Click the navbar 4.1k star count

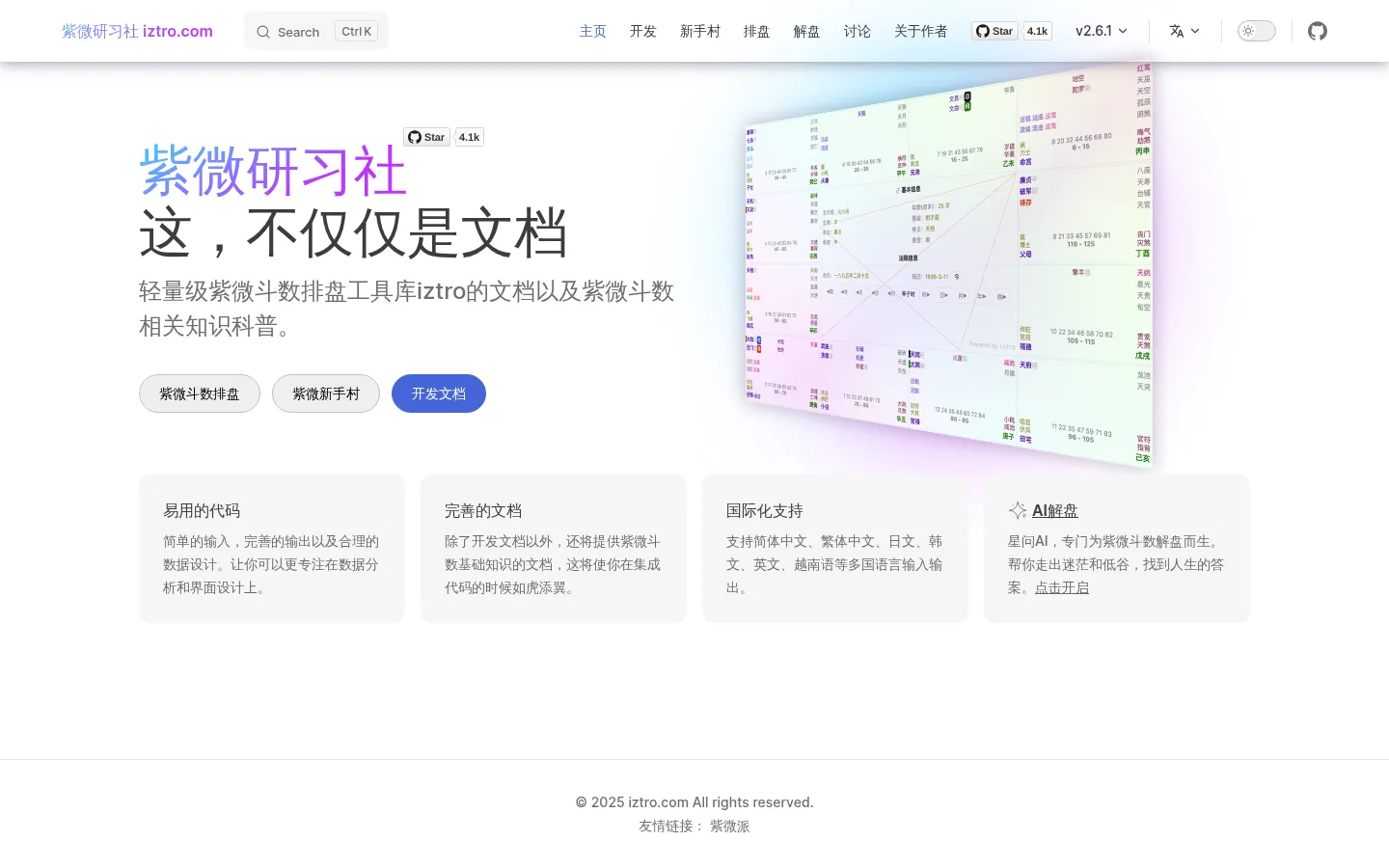pos(1037,31)
